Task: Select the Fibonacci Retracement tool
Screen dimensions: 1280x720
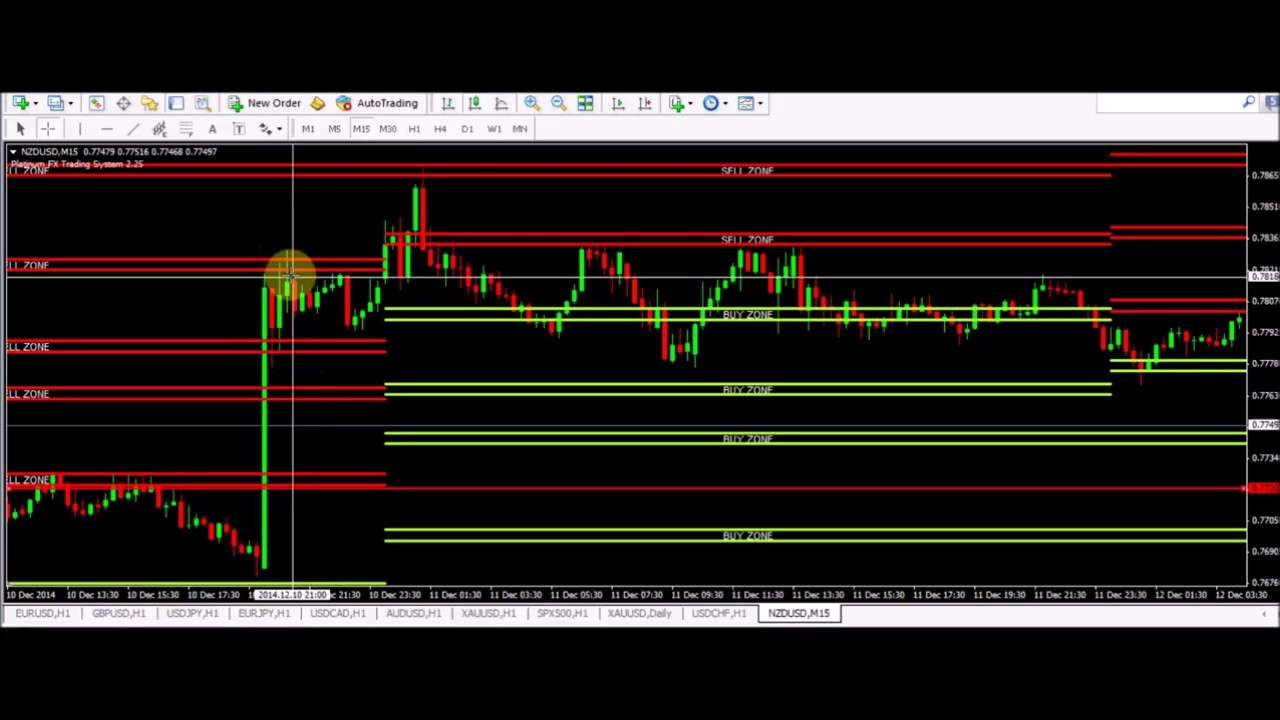Action: click(186, 128)
